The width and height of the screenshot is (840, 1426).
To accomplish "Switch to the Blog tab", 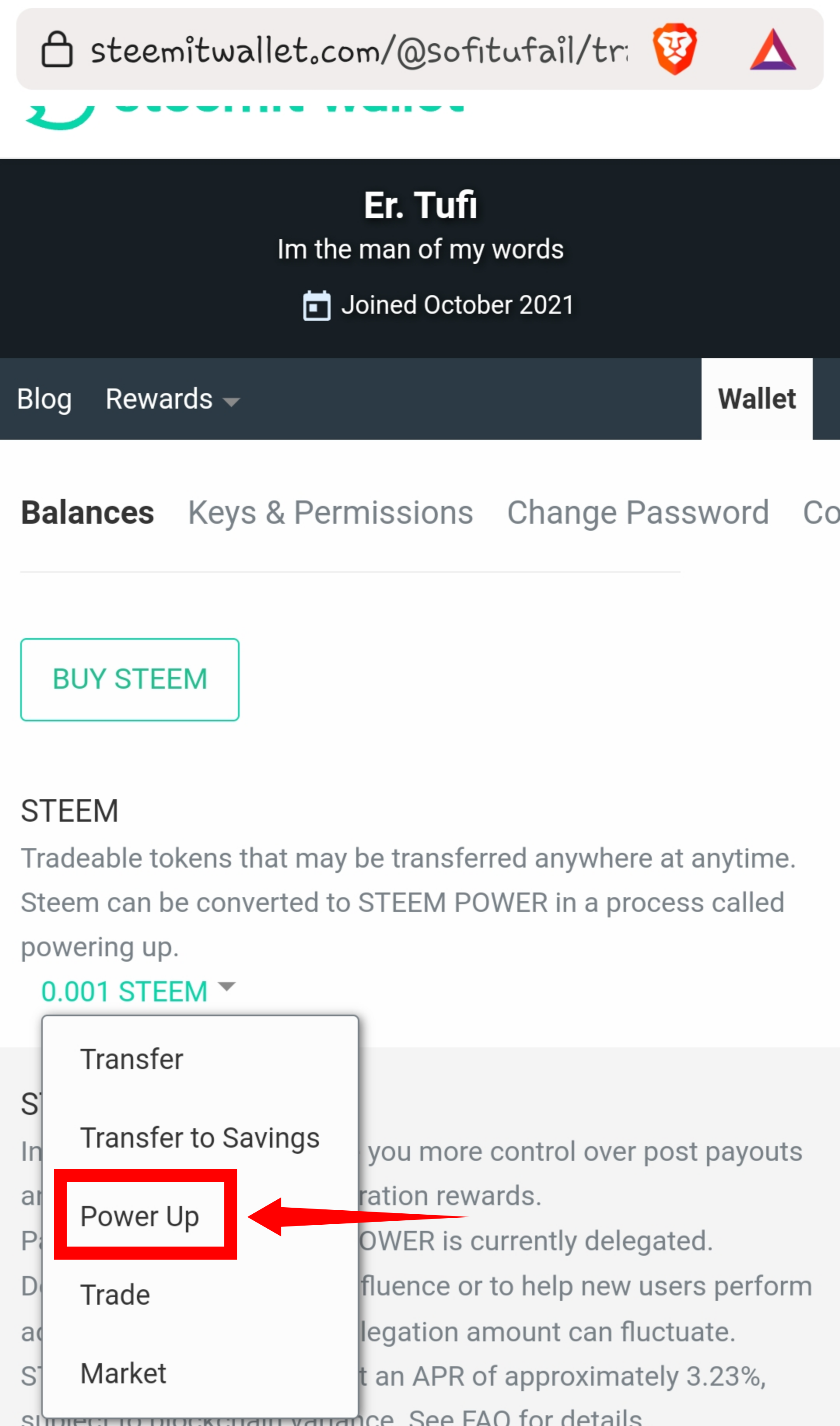I will (x=44, y=399).
